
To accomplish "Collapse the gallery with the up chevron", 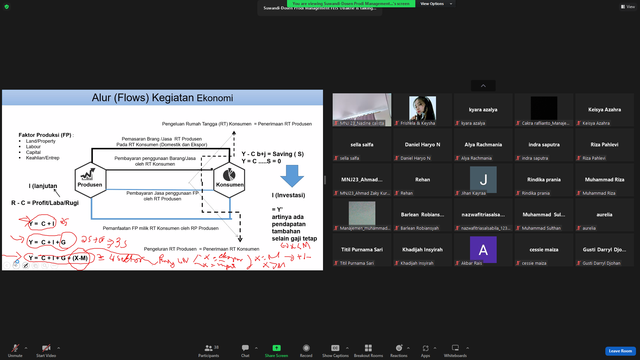I will tap(483, 86).
